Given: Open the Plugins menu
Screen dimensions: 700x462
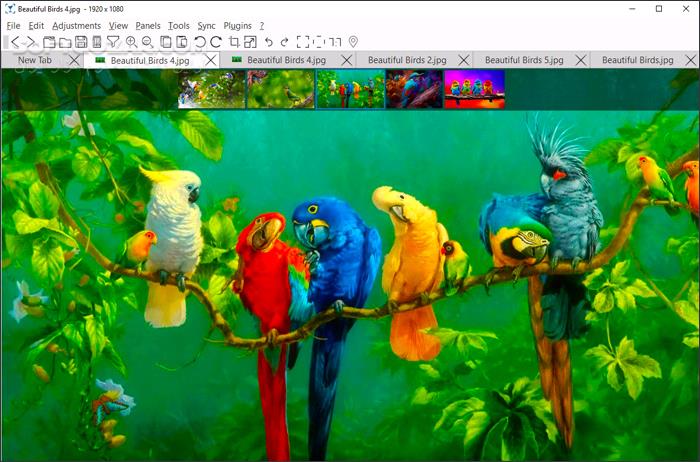Looking at the screenshot, I should pyautogui.click(x=238, y=25).
